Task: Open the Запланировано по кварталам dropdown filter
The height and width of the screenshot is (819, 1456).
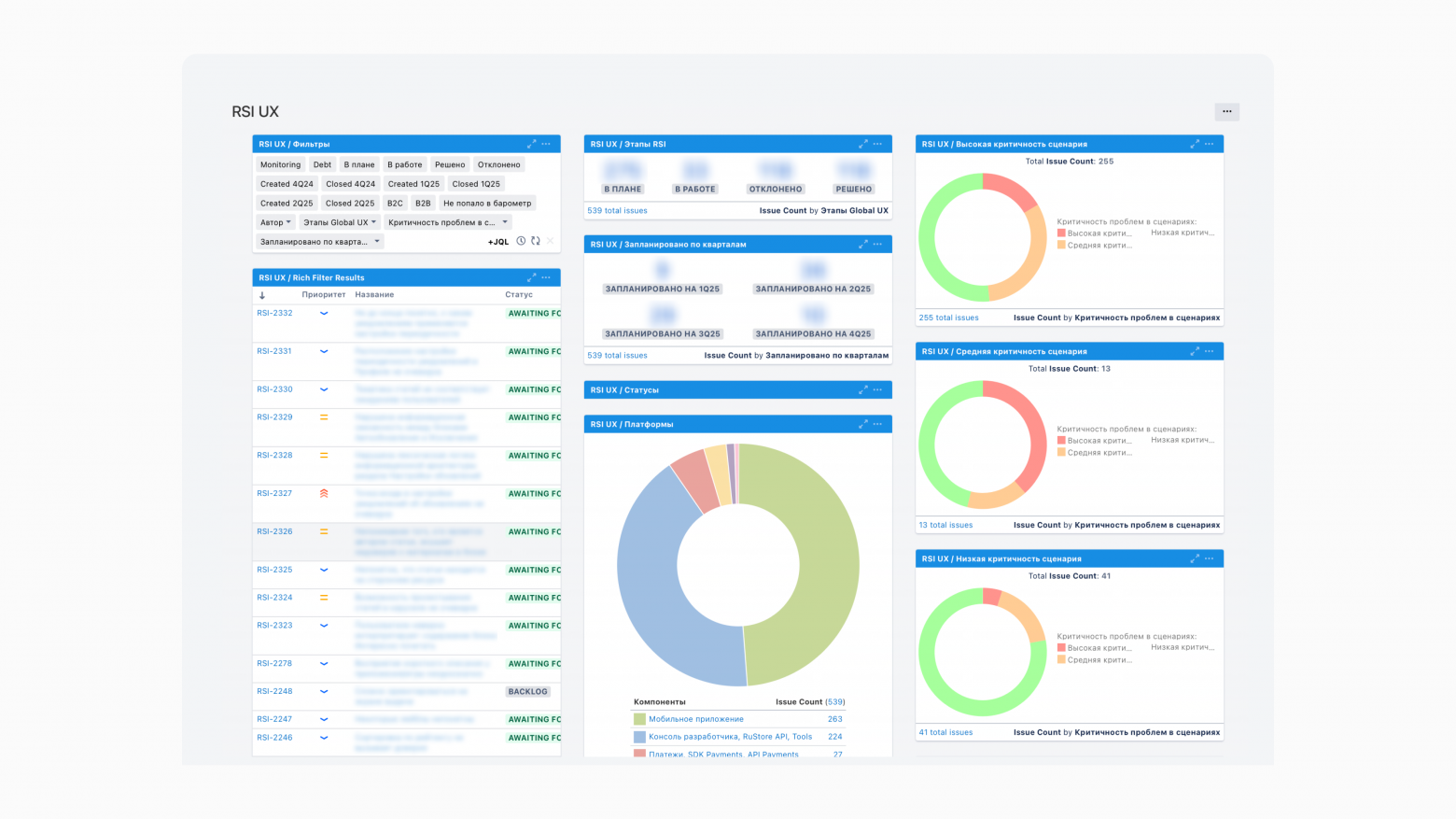Action: click(319, 242)
